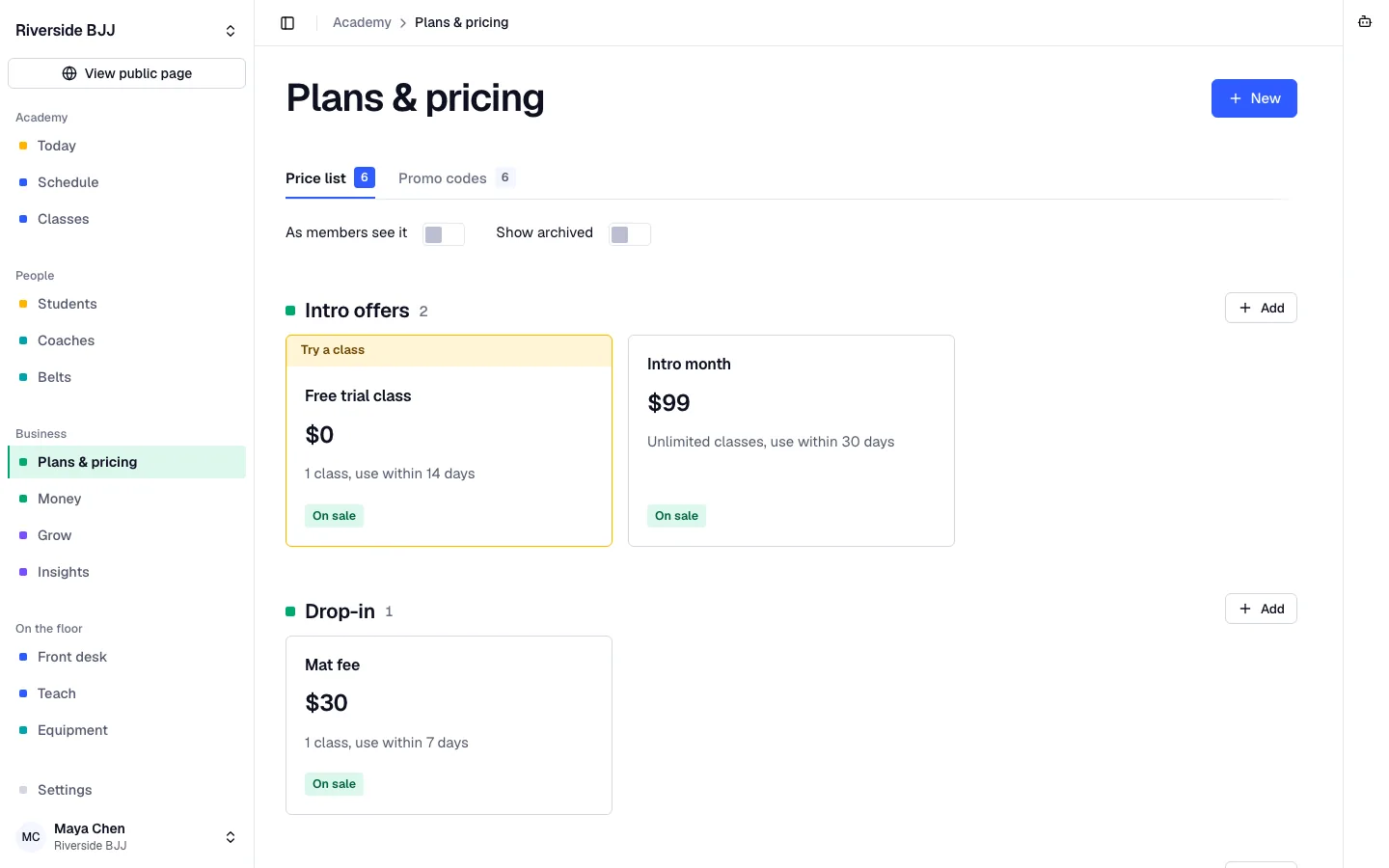Open the assistant icon at top right
Screen dimensions: 1389x868
[x=1365, y=22]
